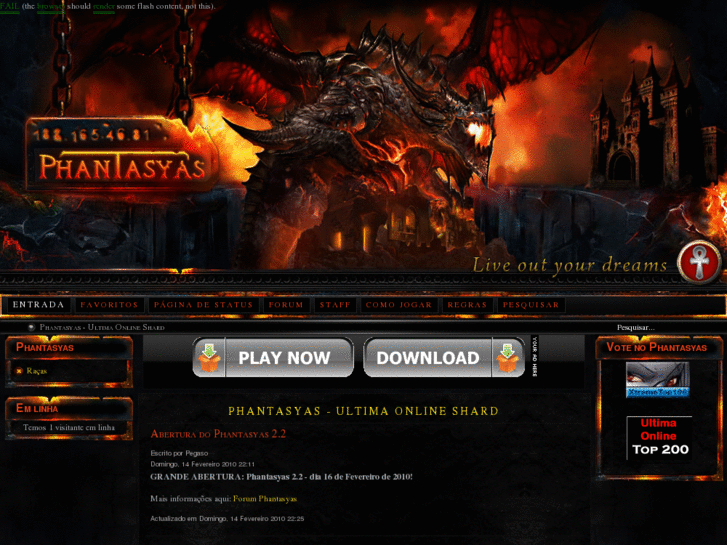Open article Abertura do Phantasyas 2.2
Image resolution: width=727 pixels, height=545 pixels.
click(218, 434)
